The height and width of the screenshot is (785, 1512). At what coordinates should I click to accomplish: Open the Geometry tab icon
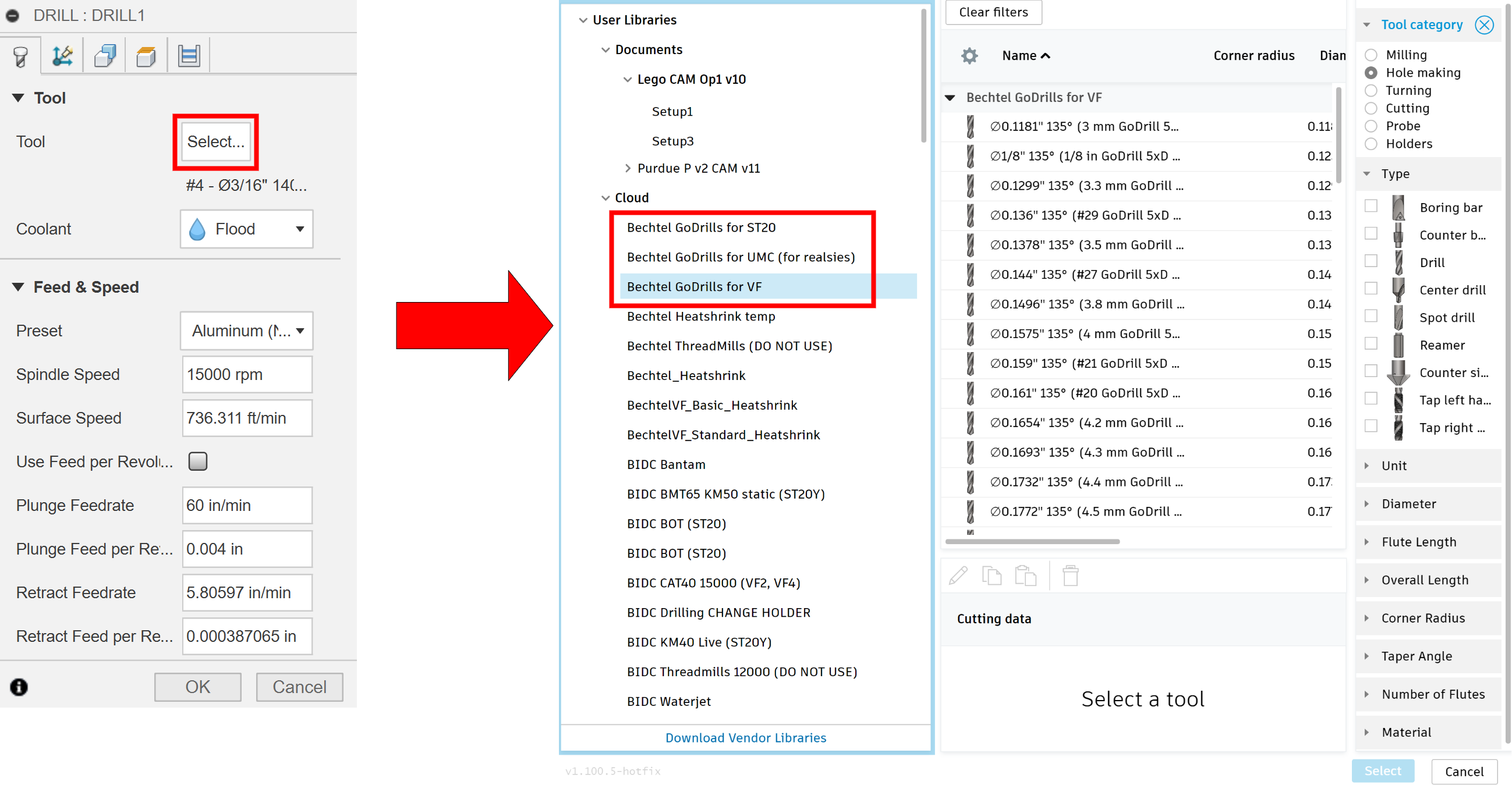(x=62, y=56)
